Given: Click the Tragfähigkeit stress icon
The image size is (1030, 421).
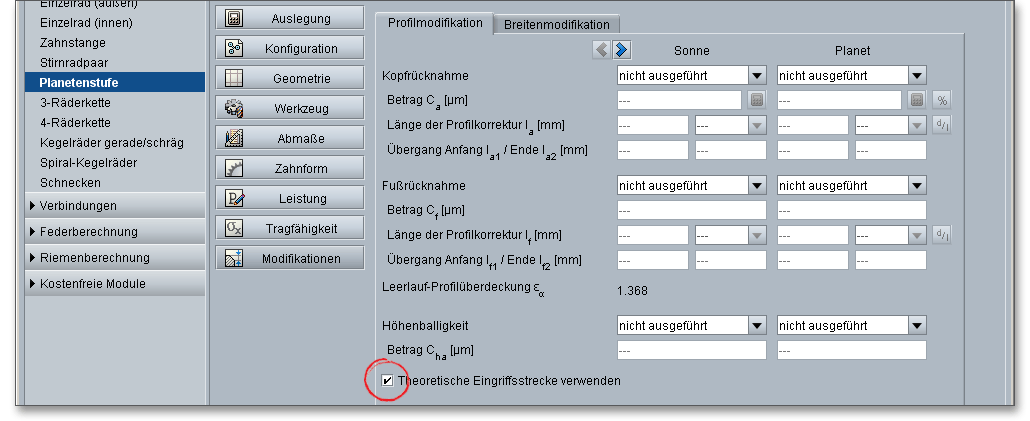Looking at the screenshot, I should coord(235,229).
